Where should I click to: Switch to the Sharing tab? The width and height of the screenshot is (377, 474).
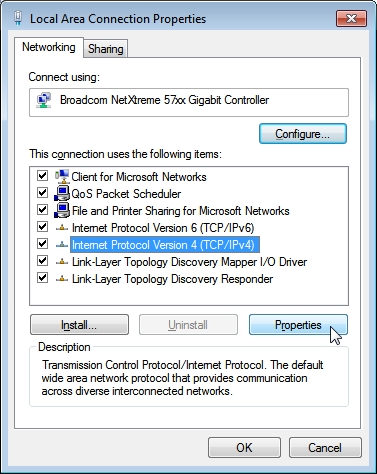click(x=106, y=49)
